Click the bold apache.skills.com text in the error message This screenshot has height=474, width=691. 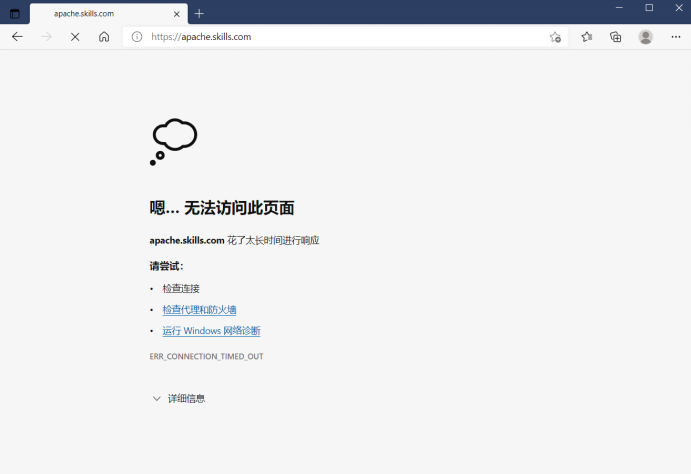(187, 241)
